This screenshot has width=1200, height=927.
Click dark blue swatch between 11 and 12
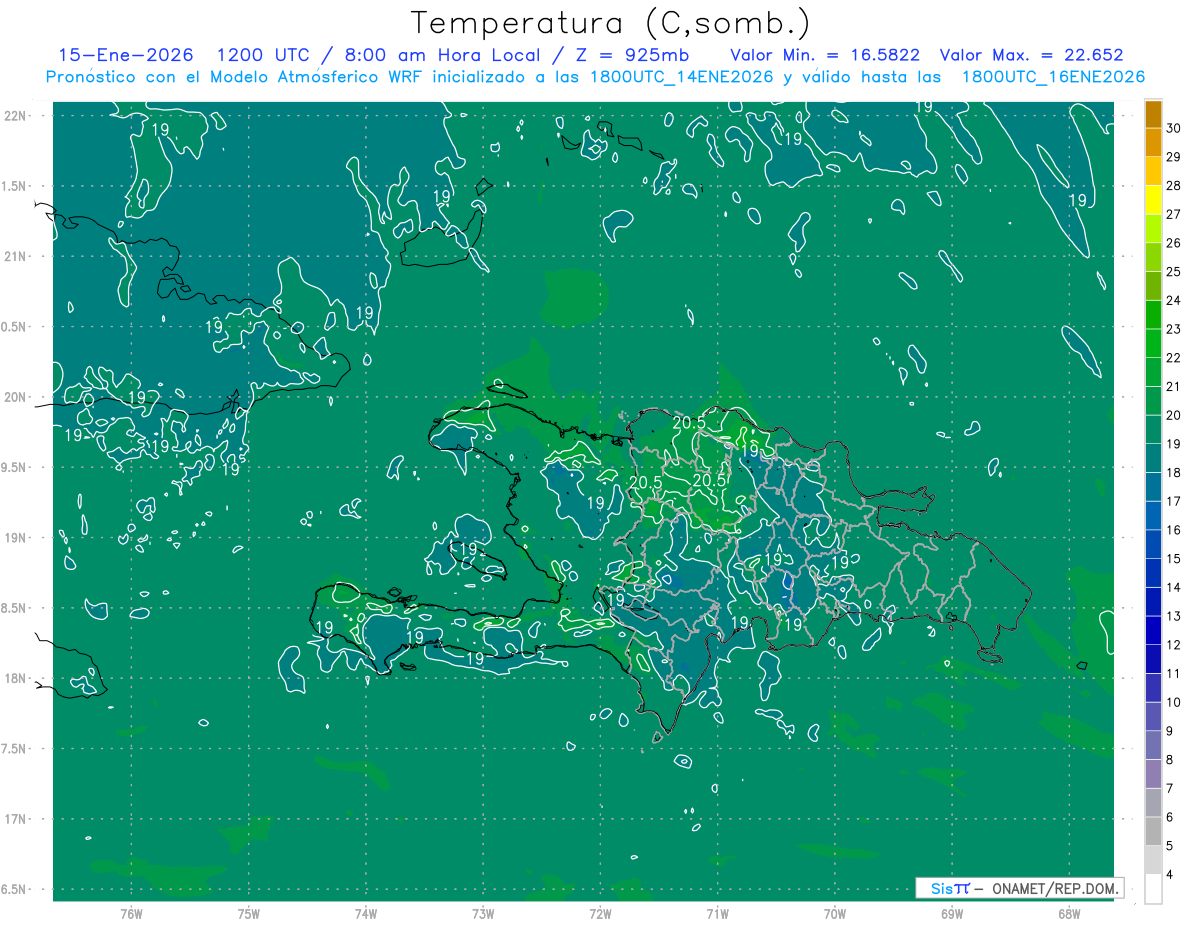(1153, 660)
